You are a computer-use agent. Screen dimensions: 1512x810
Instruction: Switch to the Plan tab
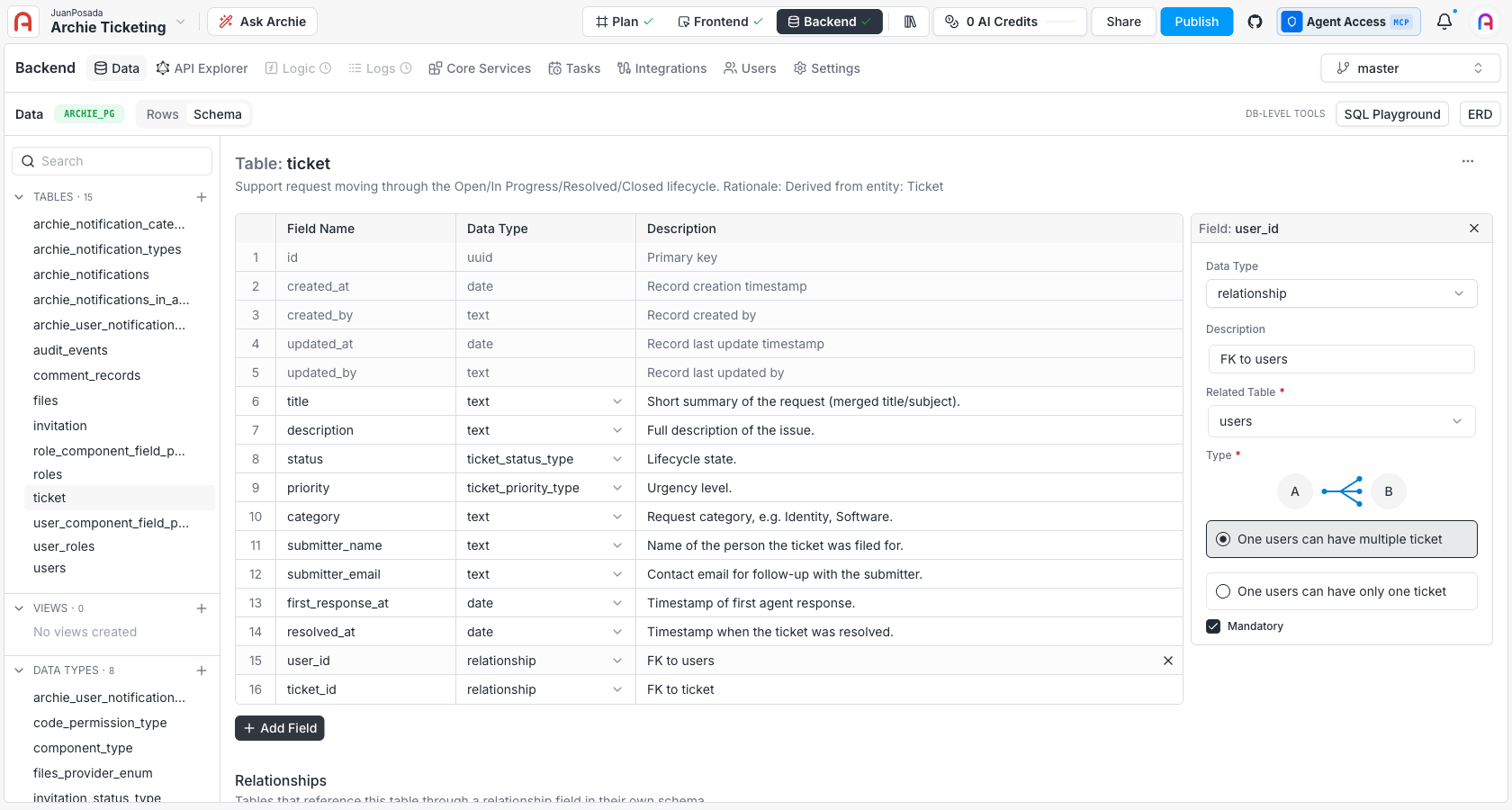pos(625,22)
